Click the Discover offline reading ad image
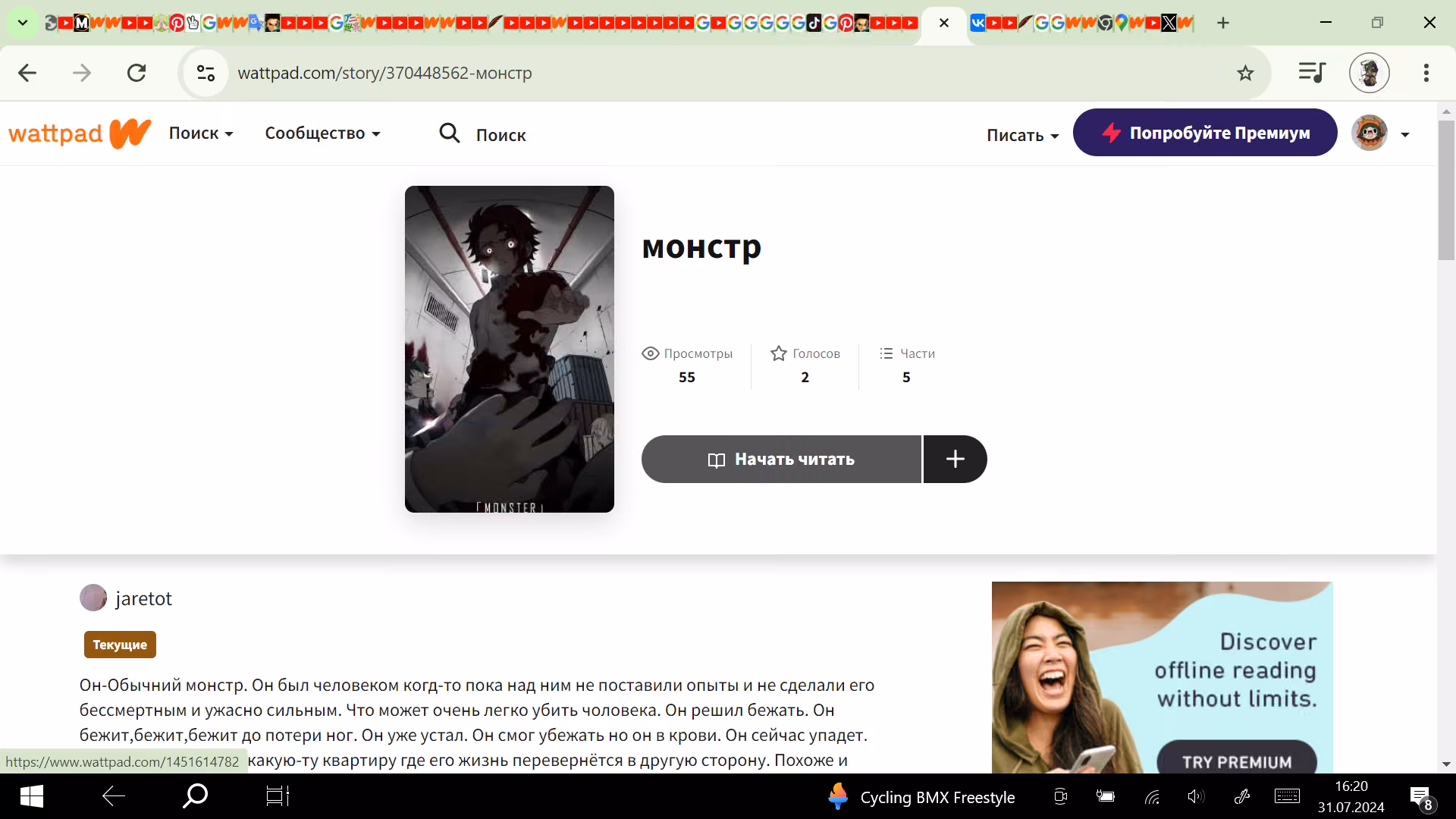This screenshot has width=1456, height=819. [x=1163, y=677]
